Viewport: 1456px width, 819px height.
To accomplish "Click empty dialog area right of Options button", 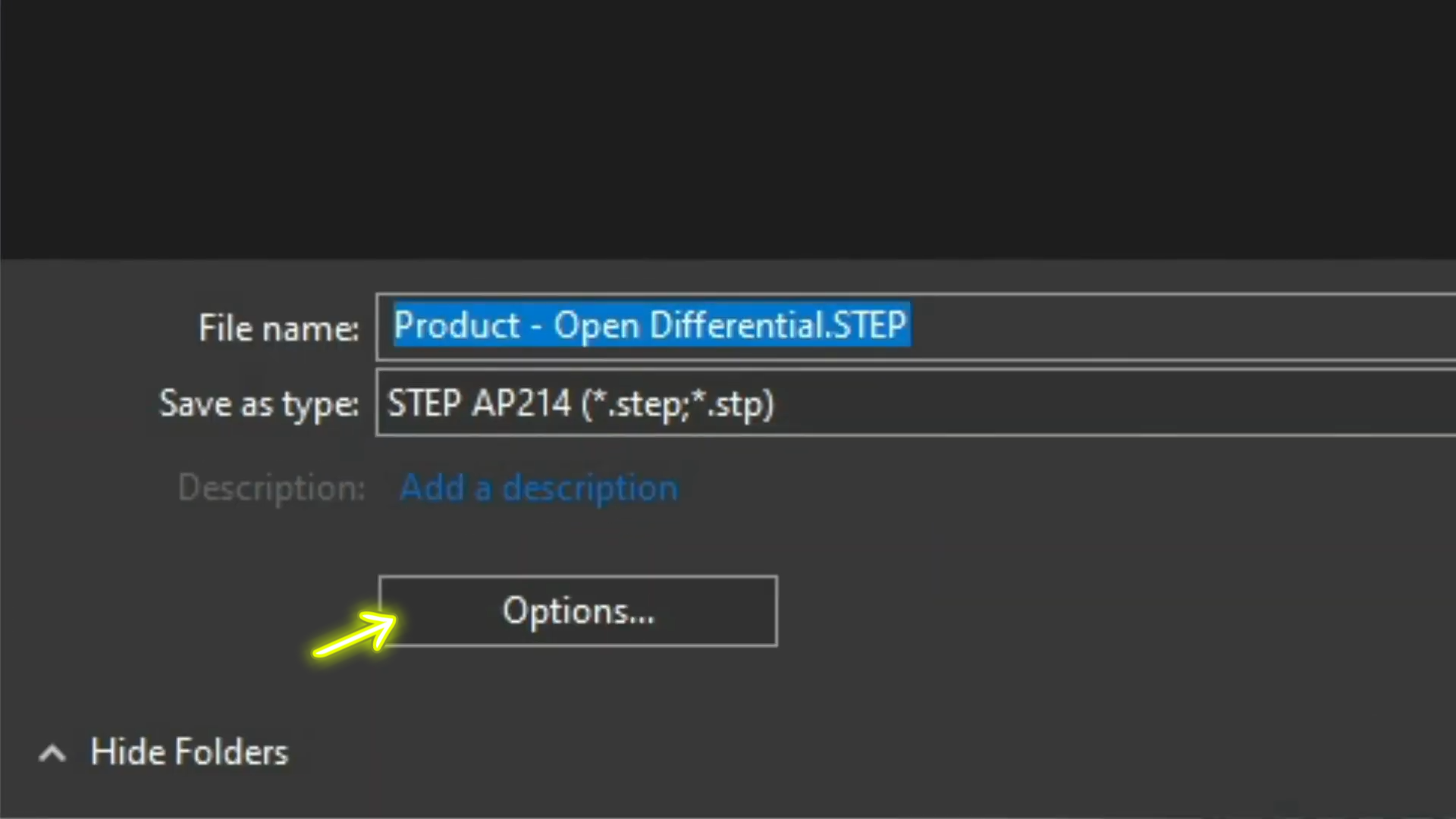I will tap(1115, 611).
